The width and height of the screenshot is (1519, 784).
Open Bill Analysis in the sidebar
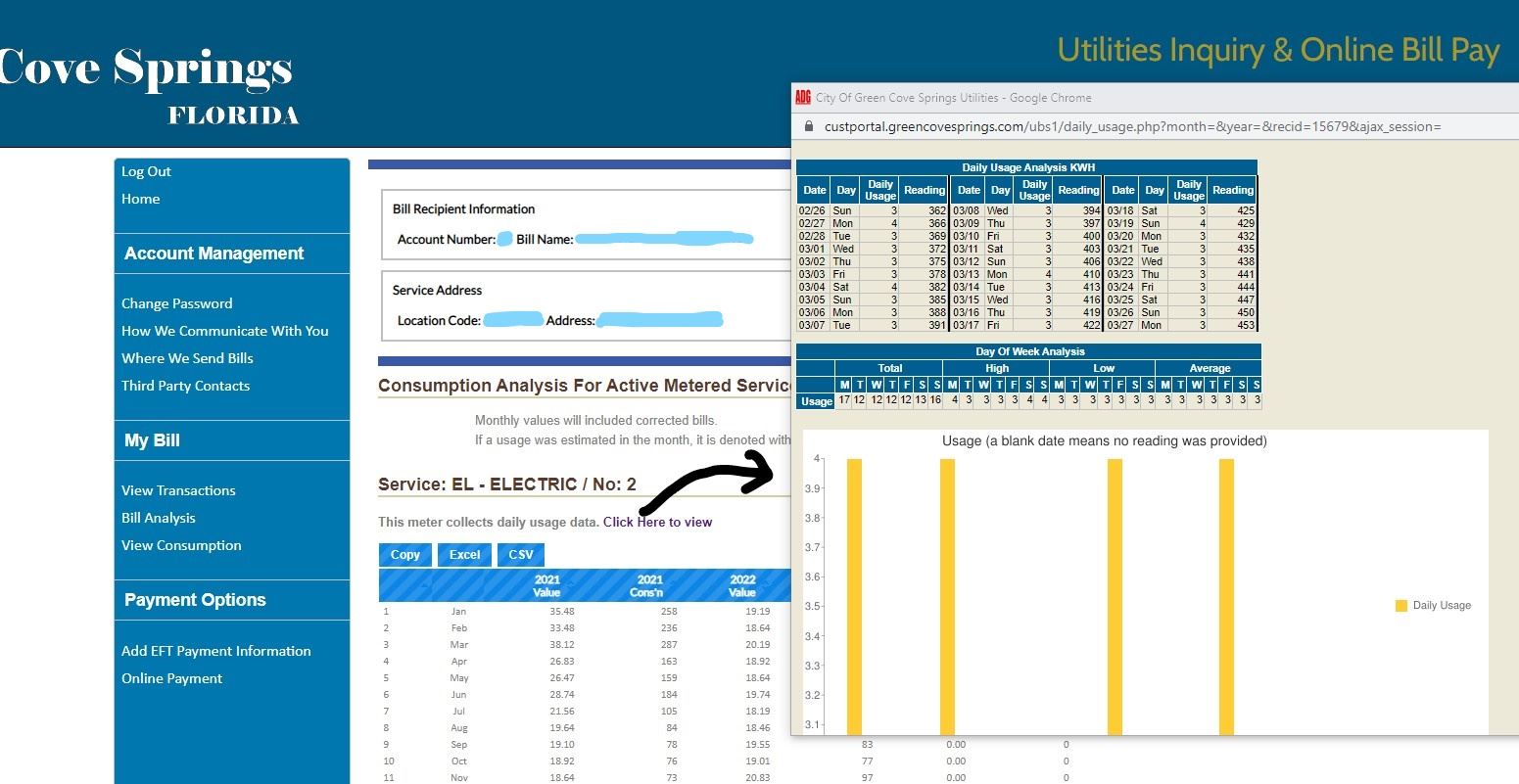tap(158, 518)
